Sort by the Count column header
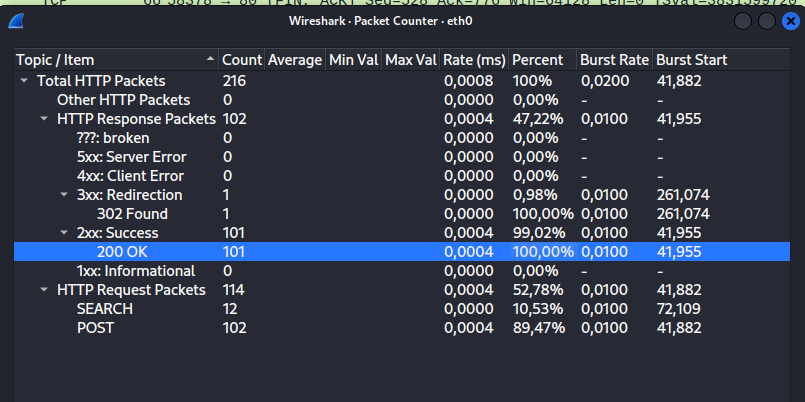Viewport: 805px width, 402px height. tap(241, 60)
